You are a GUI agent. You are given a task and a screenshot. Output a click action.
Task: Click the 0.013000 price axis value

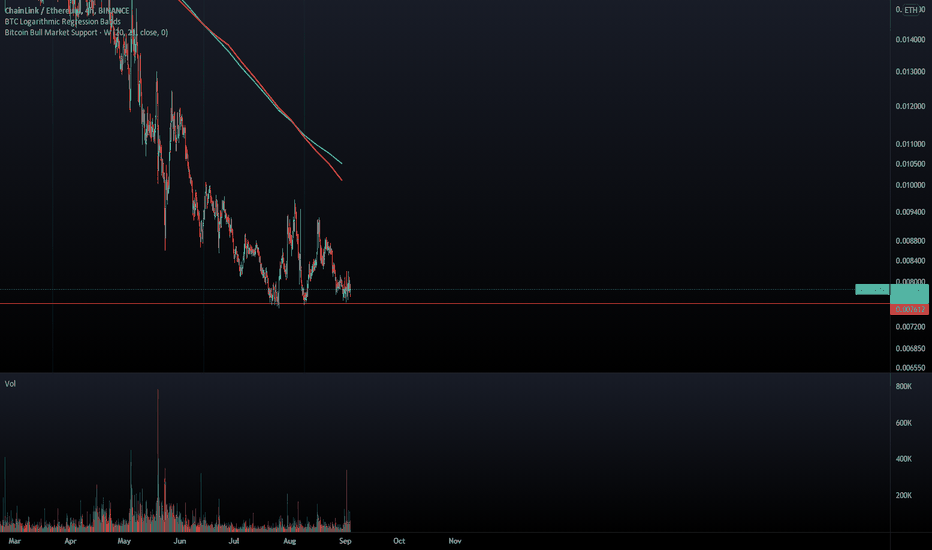point(910,71)
